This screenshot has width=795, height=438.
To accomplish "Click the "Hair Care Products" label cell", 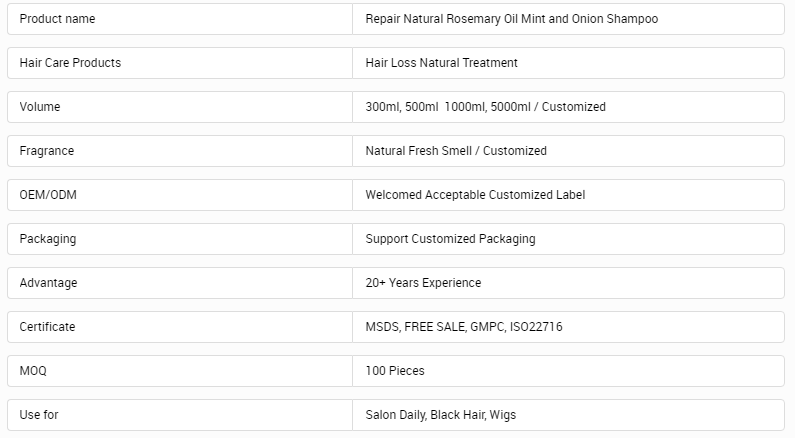I will point(70,63).
